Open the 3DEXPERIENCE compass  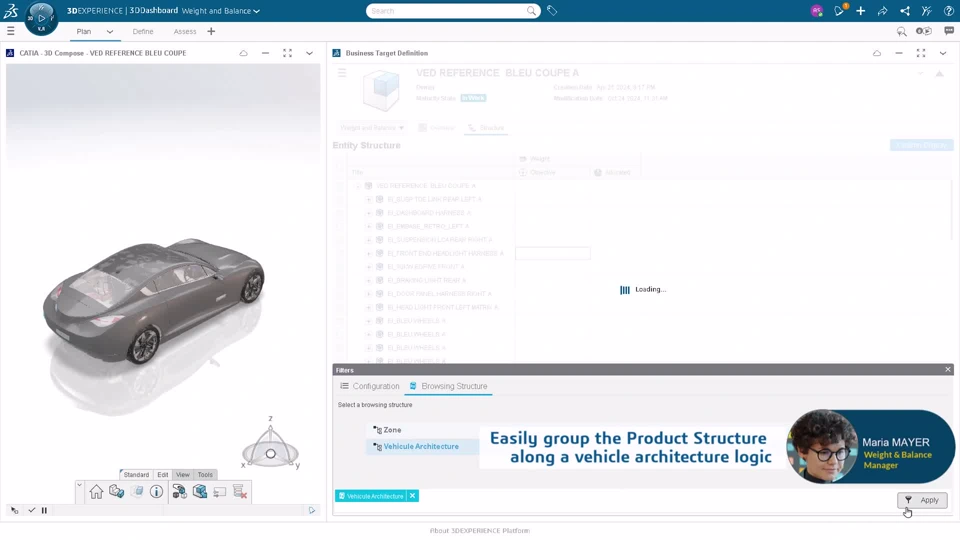41,18
